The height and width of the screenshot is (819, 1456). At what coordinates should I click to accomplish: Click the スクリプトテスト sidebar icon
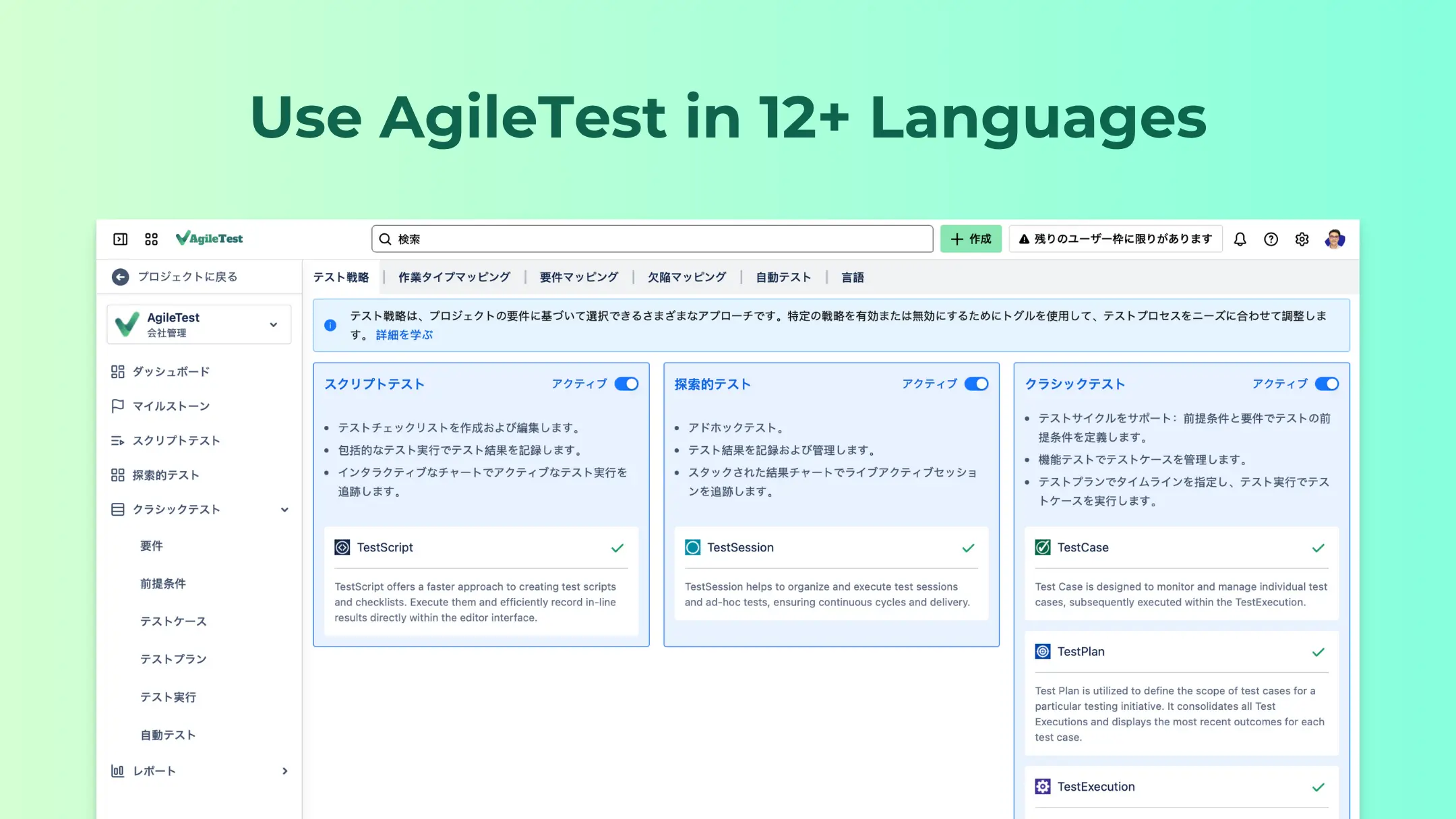tap(118, 441)
